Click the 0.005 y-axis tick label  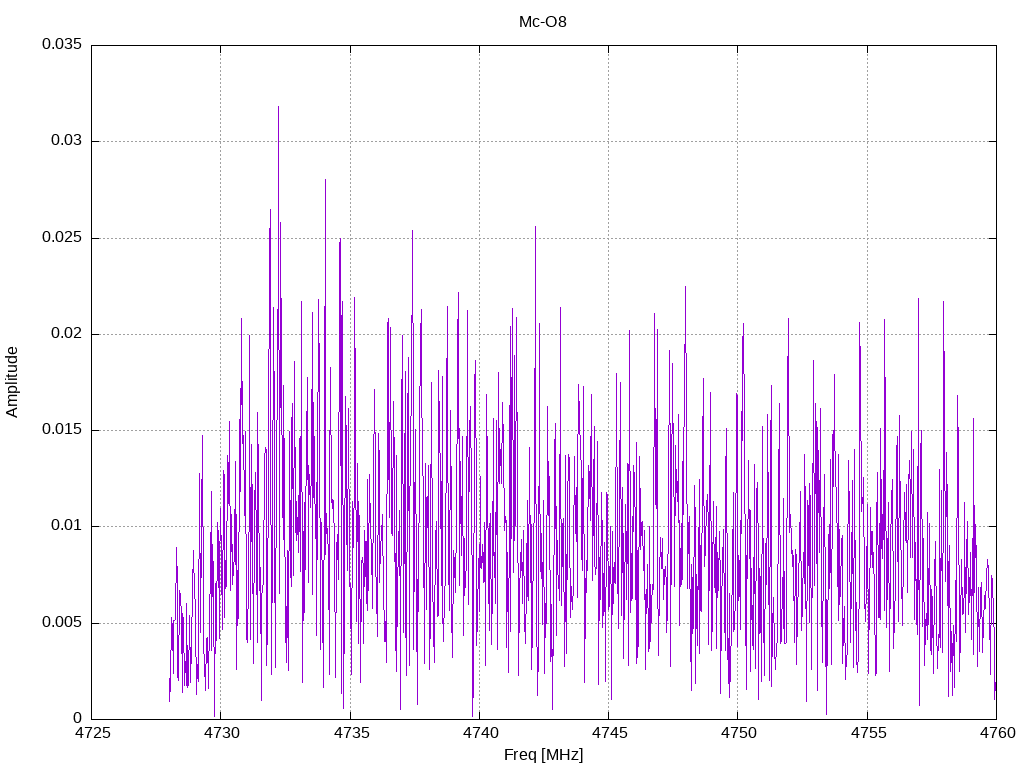pos(62,622)
